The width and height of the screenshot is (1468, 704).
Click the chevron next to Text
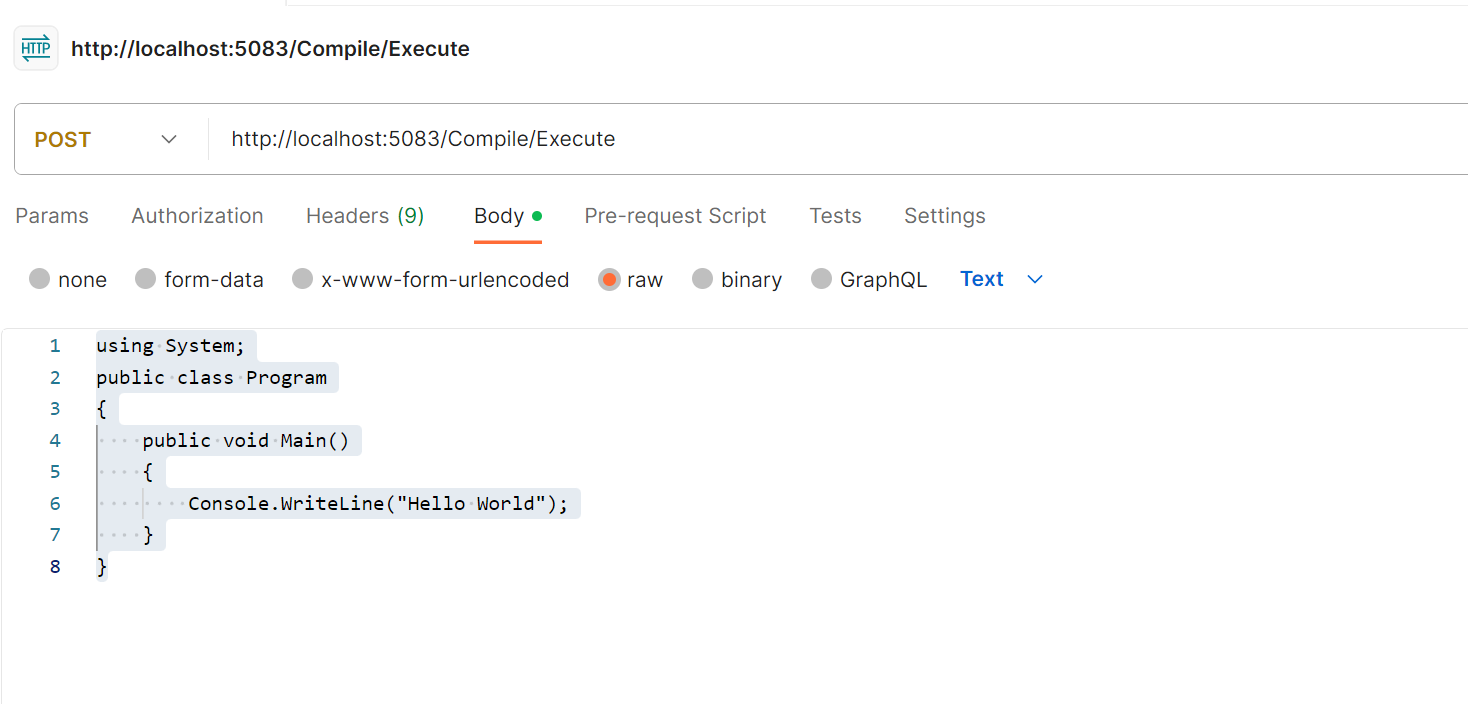pos(1035,279)
